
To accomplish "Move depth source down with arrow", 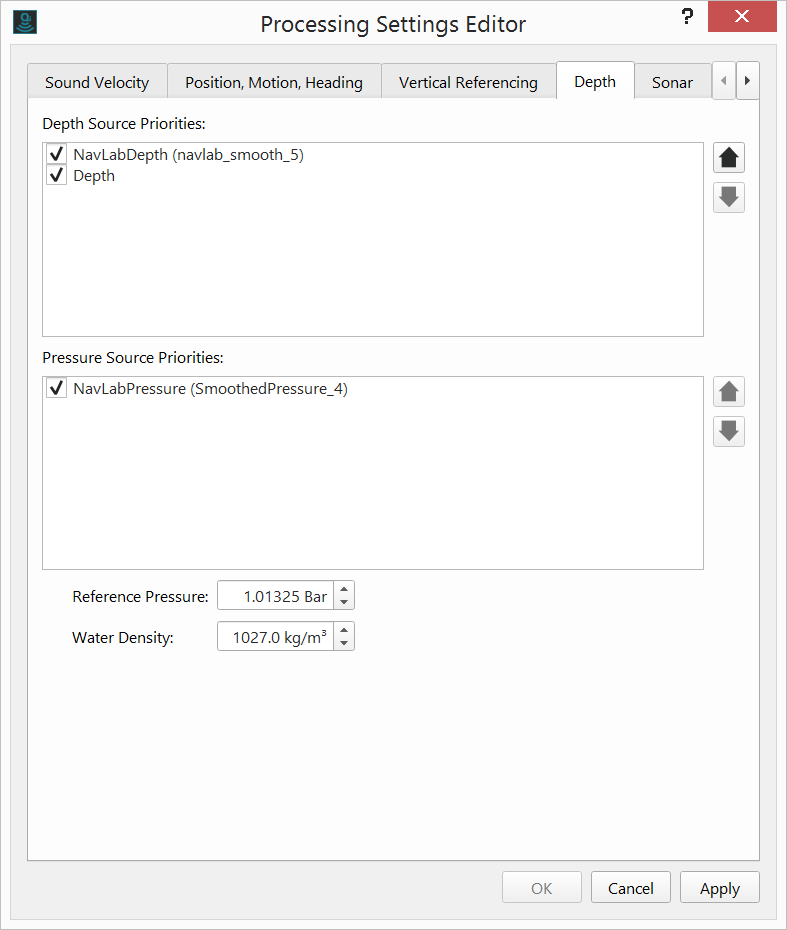I will coord(729,198).
